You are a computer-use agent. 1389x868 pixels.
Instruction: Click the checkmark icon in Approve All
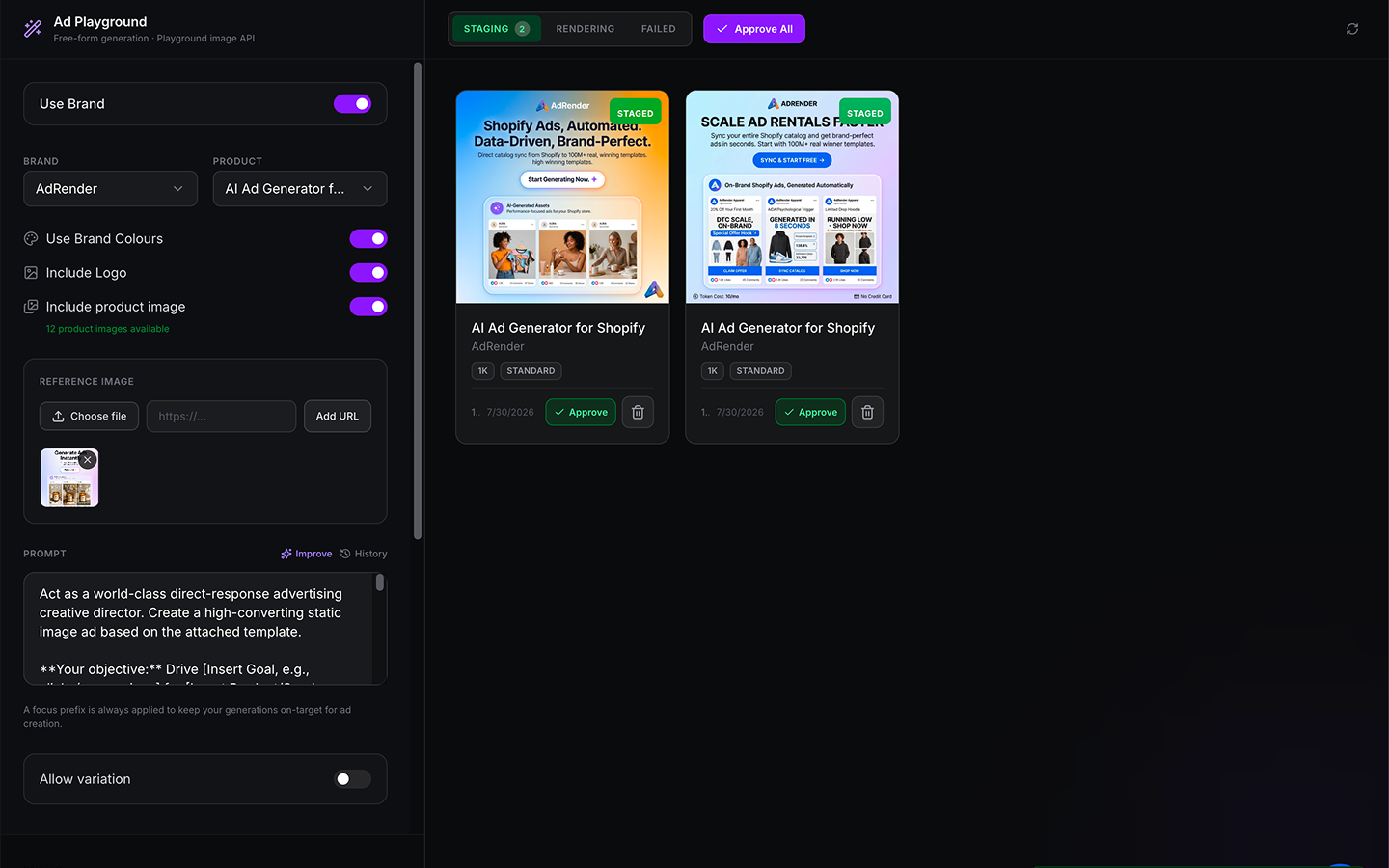pyautogui.click(x=722, y=29)
